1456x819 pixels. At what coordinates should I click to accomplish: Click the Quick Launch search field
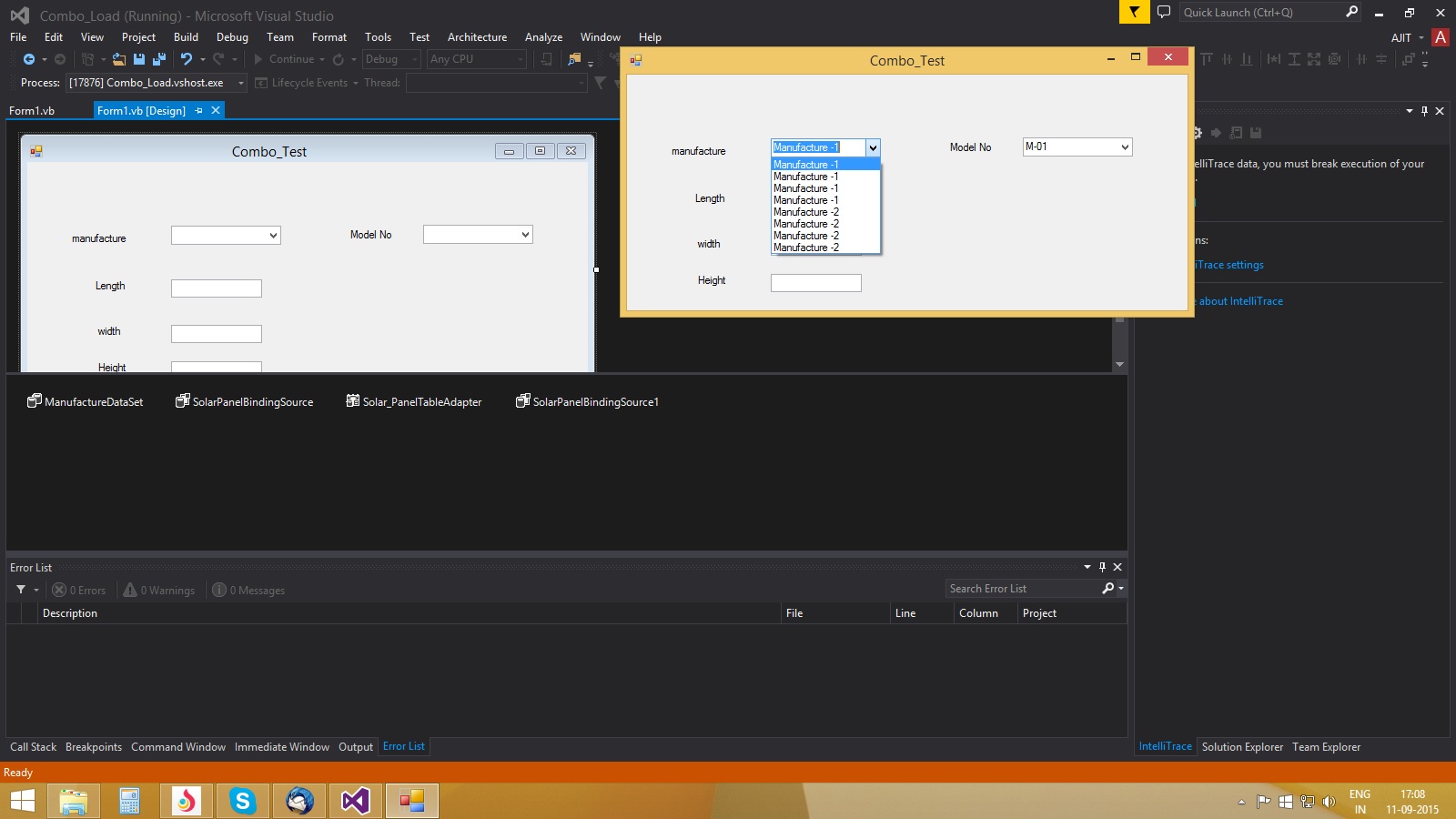pos(1261,12)
